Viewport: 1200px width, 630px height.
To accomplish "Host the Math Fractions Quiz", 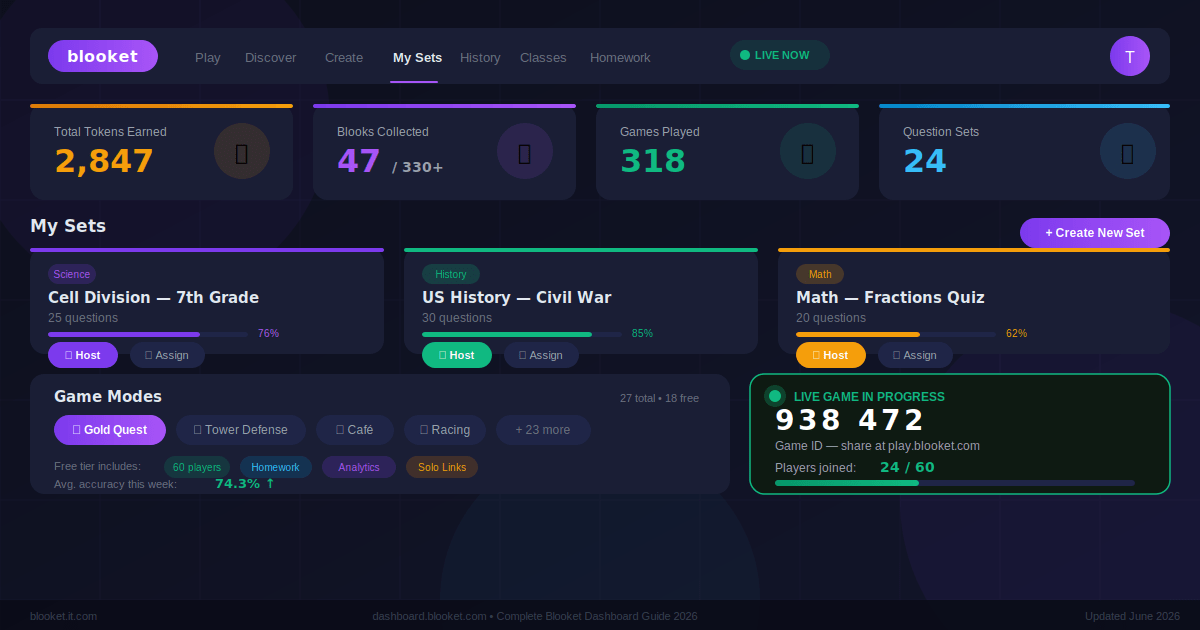I will [831, 355].
